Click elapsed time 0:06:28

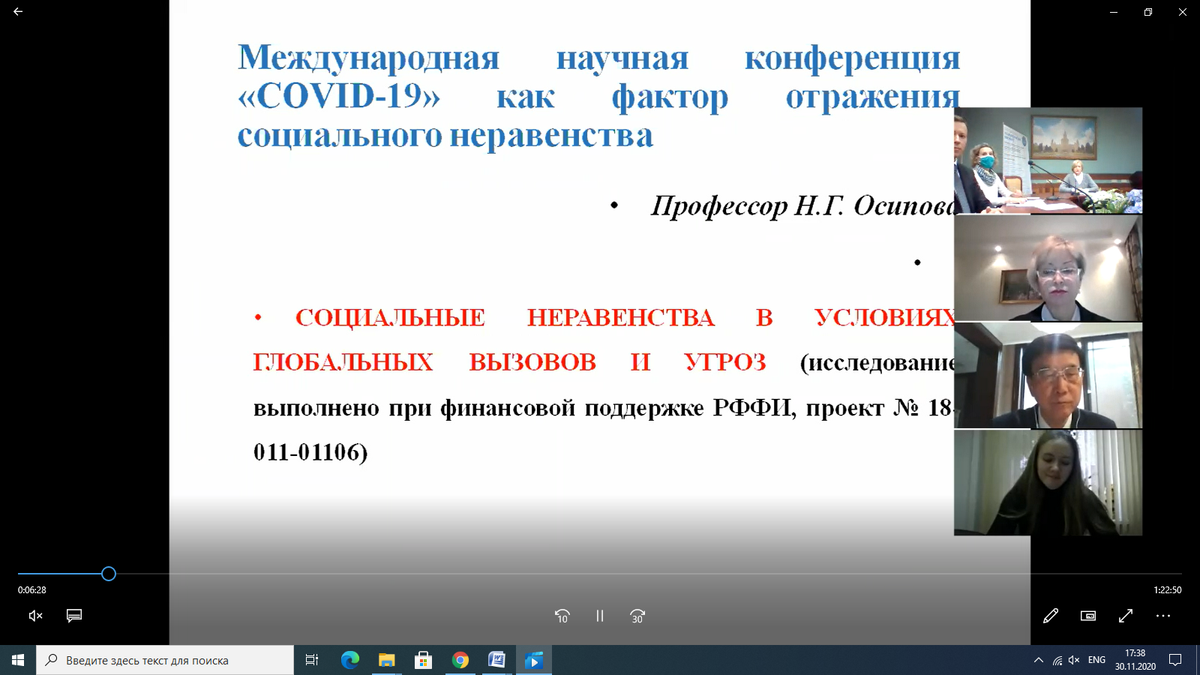32,590
